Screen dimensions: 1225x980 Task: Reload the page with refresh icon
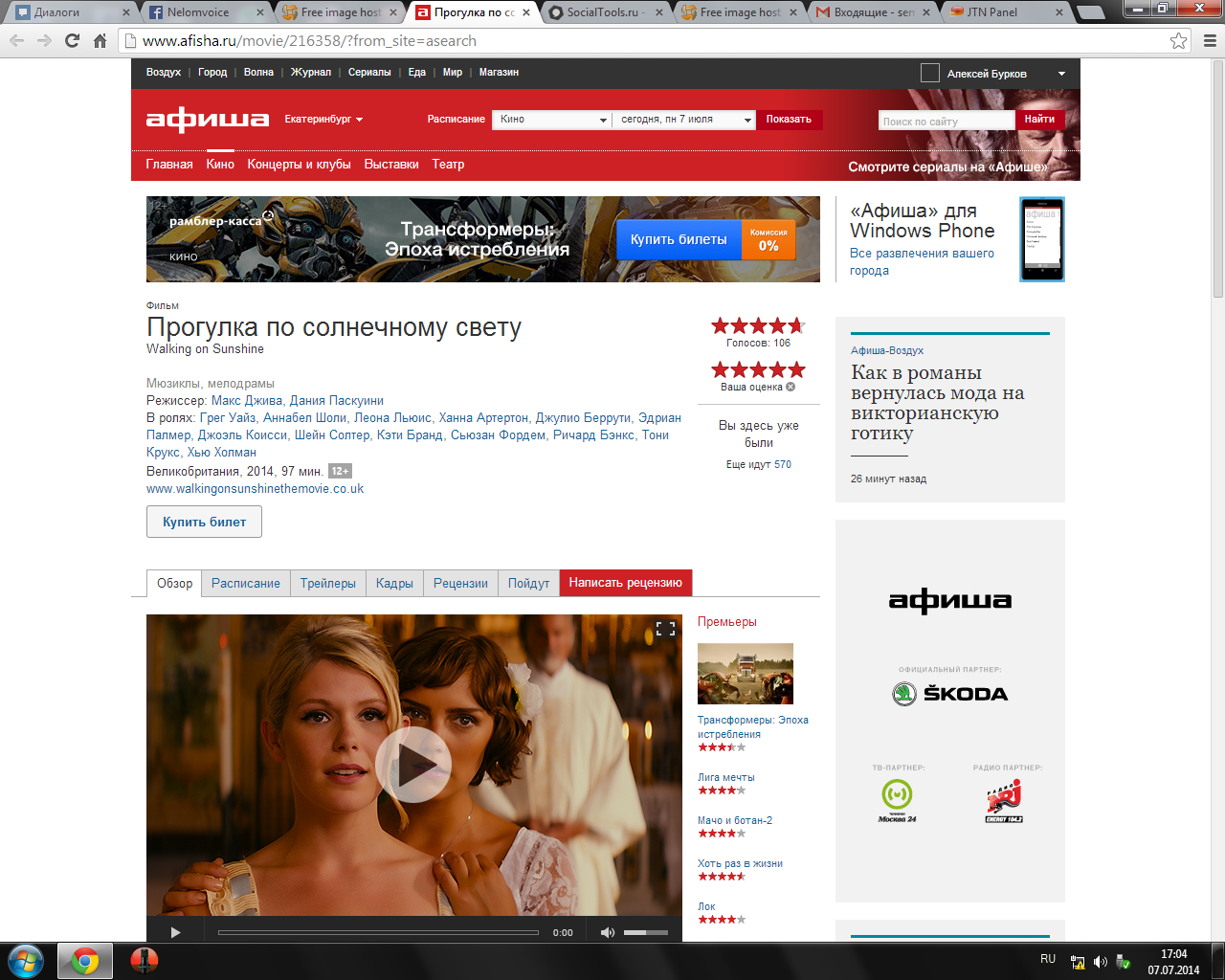pos(72,41)
